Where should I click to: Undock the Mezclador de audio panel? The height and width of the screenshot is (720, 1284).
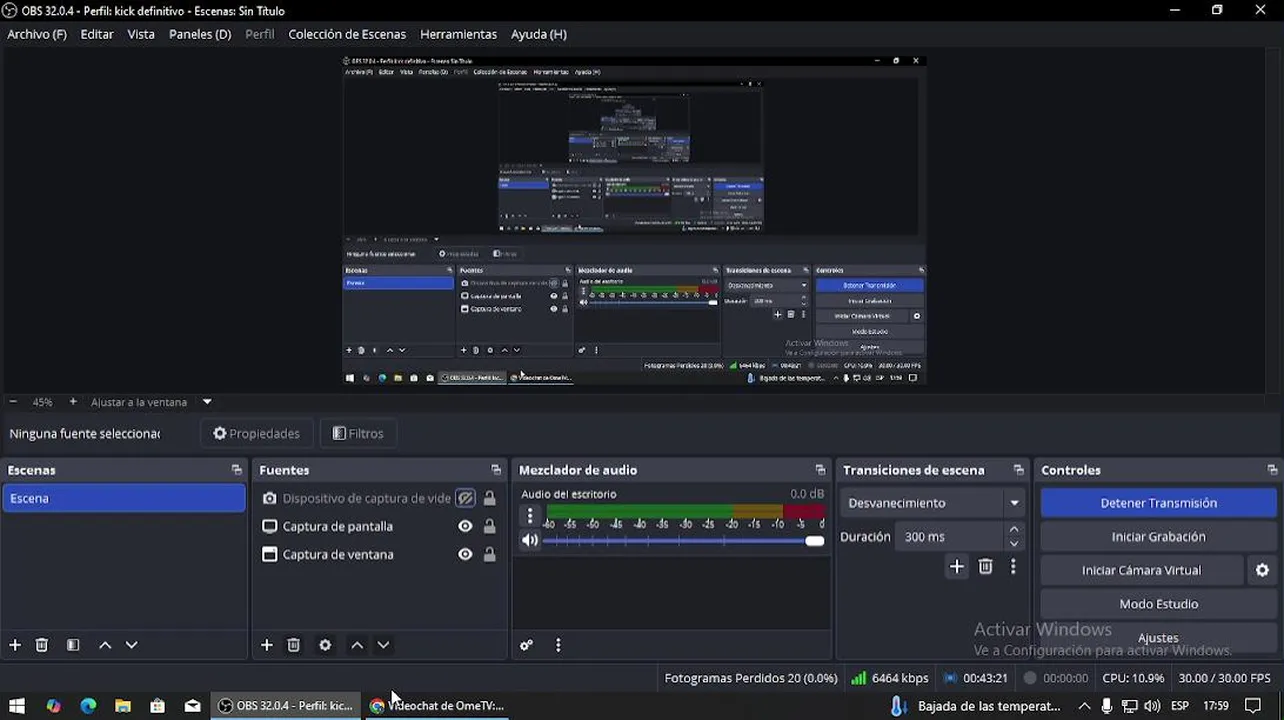821,470
